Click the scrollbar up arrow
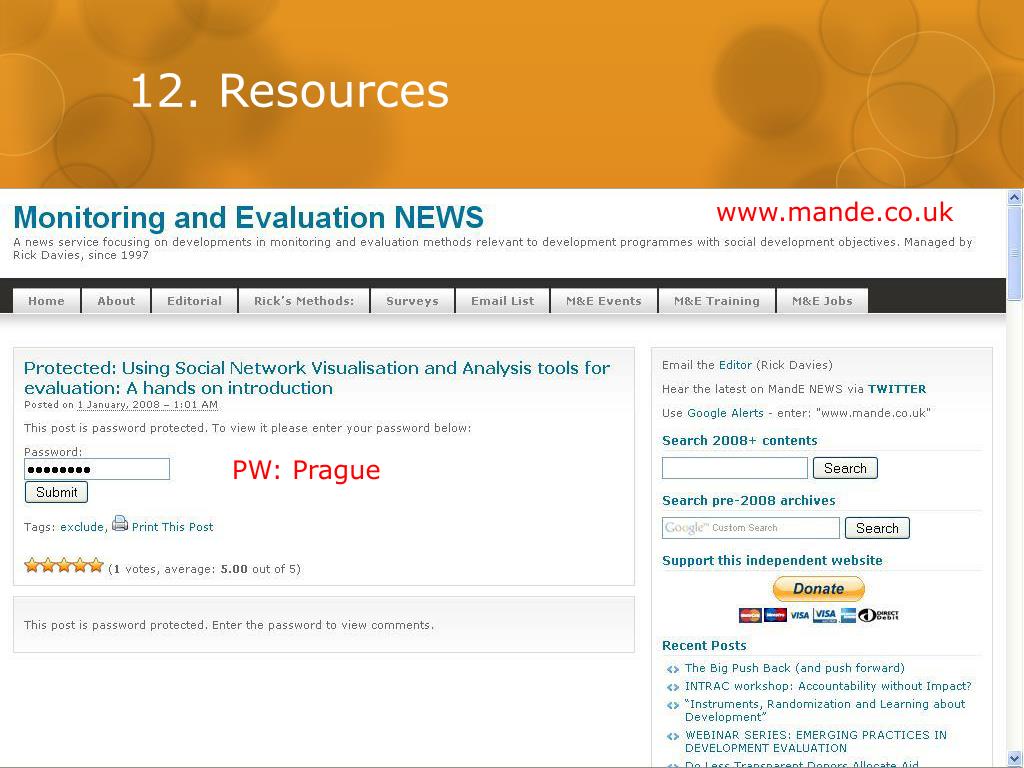The width and height of the screenshot is (1024, 768). [1015, 197]
